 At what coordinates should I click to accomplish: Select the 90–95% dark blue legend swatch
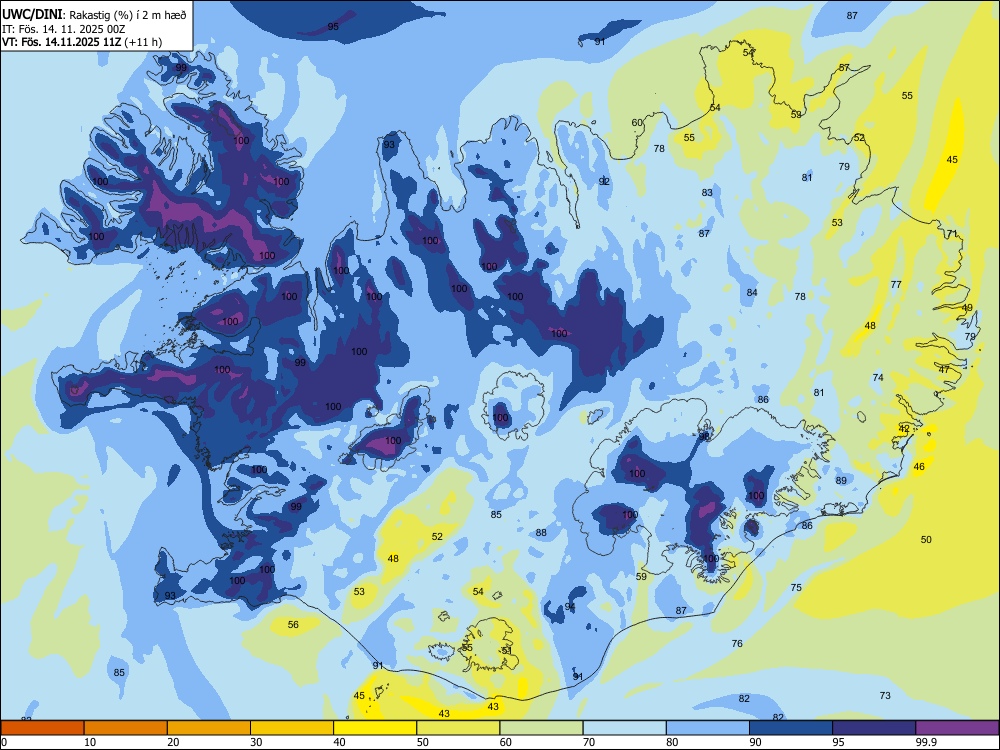791,728
